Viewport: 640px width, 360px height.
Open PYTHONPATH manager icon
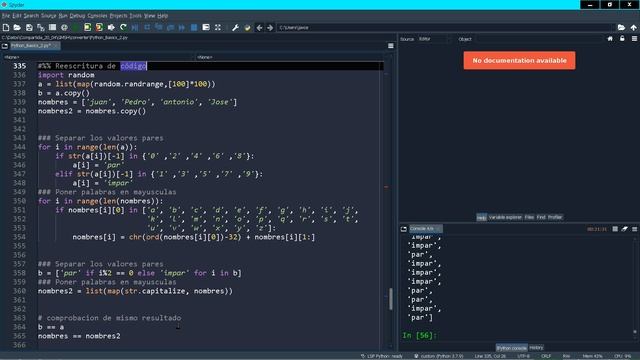[x=247, y=27]
